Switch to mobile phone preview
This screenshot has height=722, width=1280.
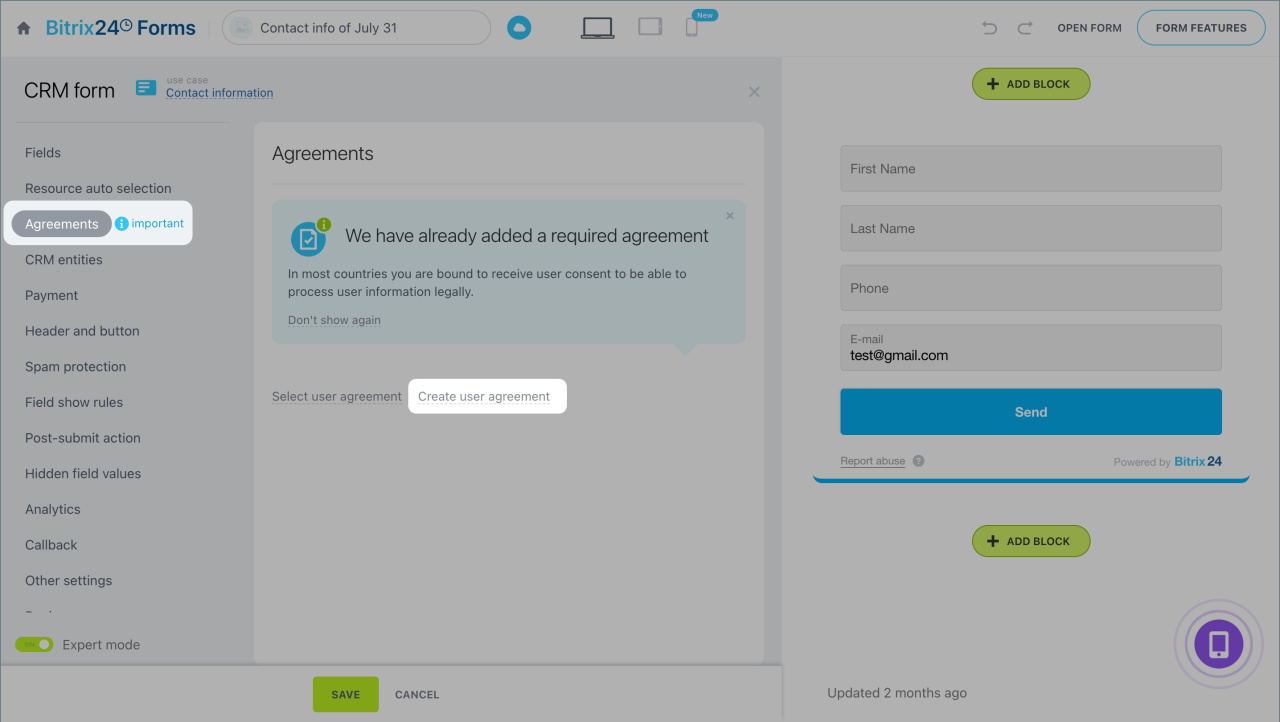(x=692, y=28)
